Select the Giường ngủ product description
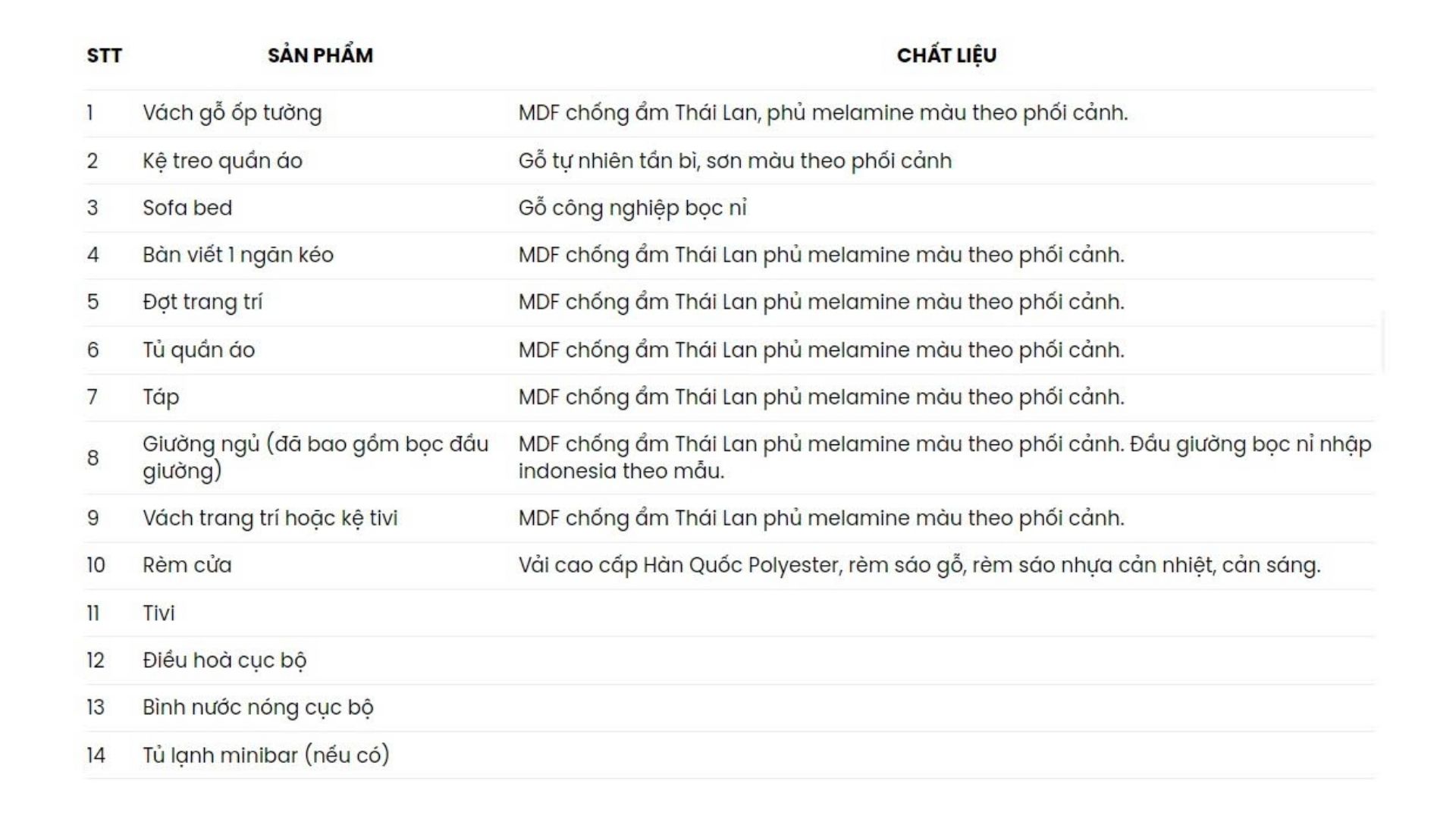This screenshot has width=1456, height=819. (315, 457)
